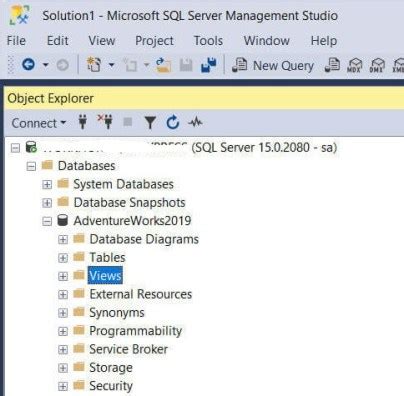Click the Filter funnel icon
This screenshot has height=396, width=404.
point(150,123)
